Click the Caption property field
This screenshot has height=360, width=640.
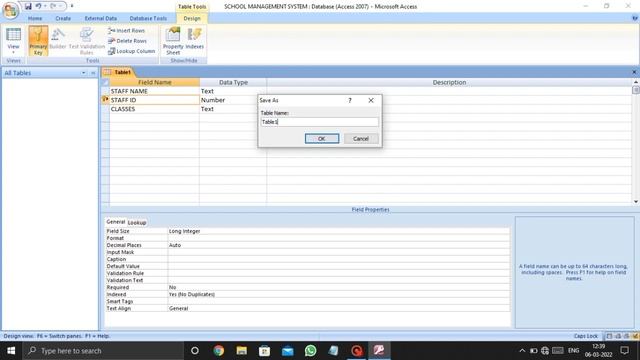[339, 259]
